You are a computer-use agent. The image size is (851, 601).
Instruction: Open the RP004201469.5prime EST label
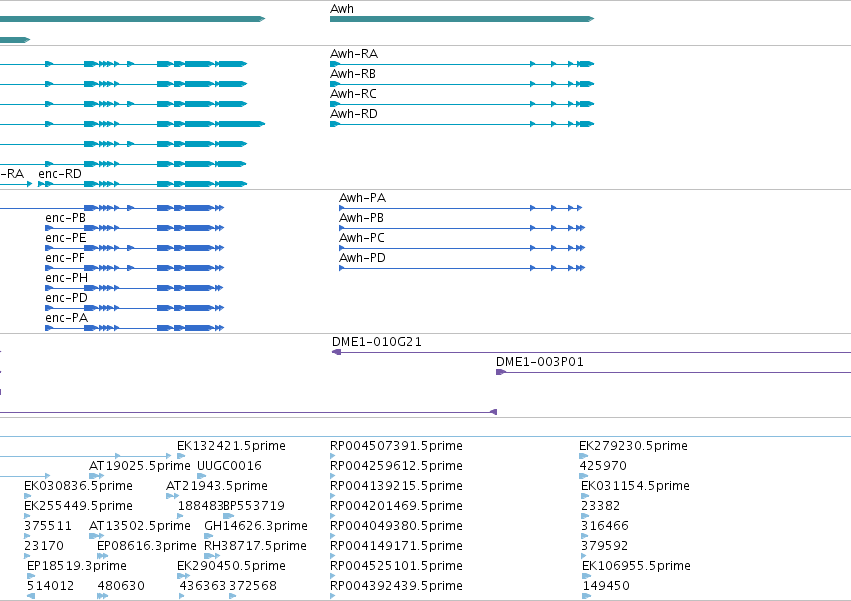(x=396, y=506)
